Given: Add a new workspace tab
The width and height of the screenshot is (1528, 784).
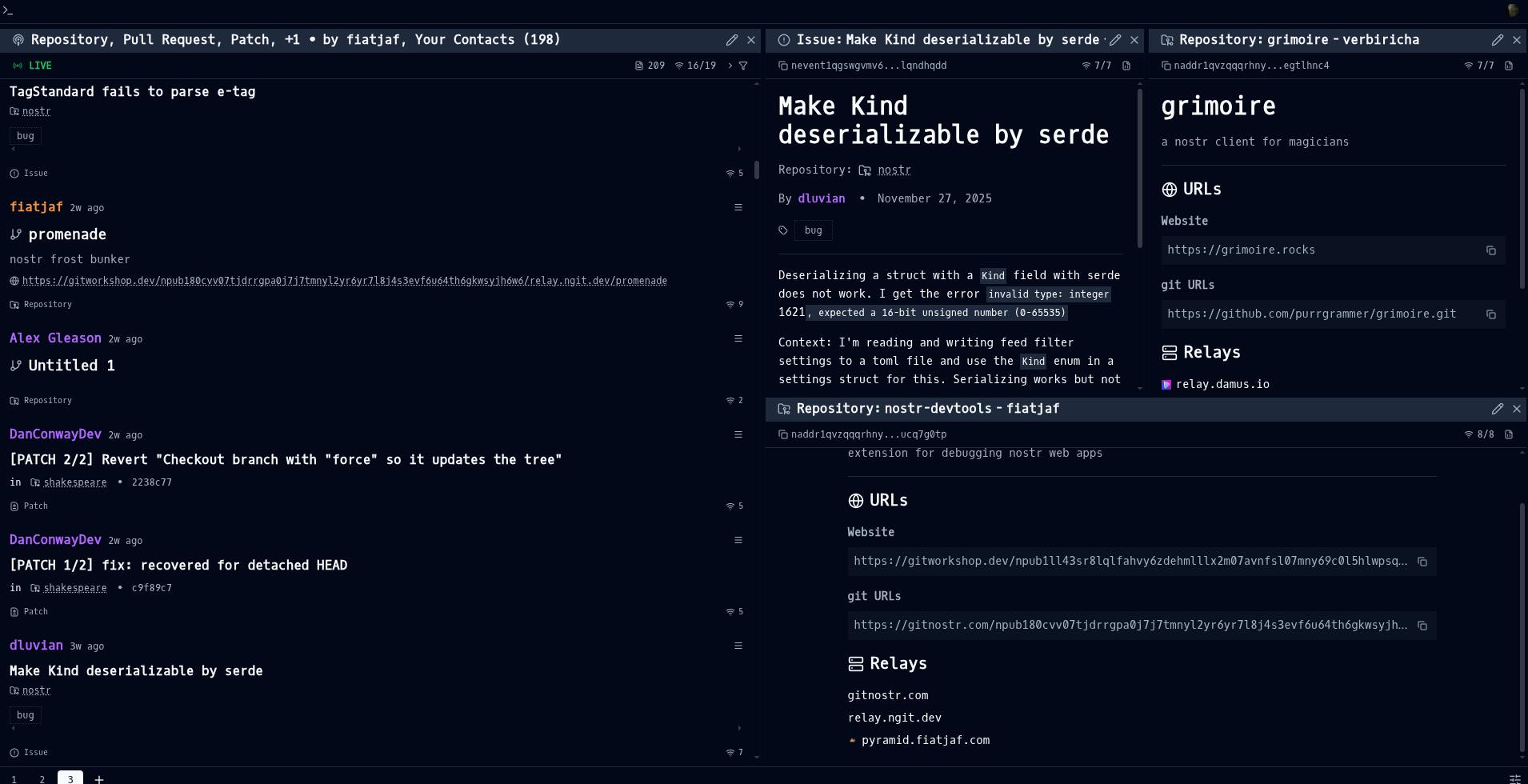Looking at the screenshot, I should pos(99,778).
